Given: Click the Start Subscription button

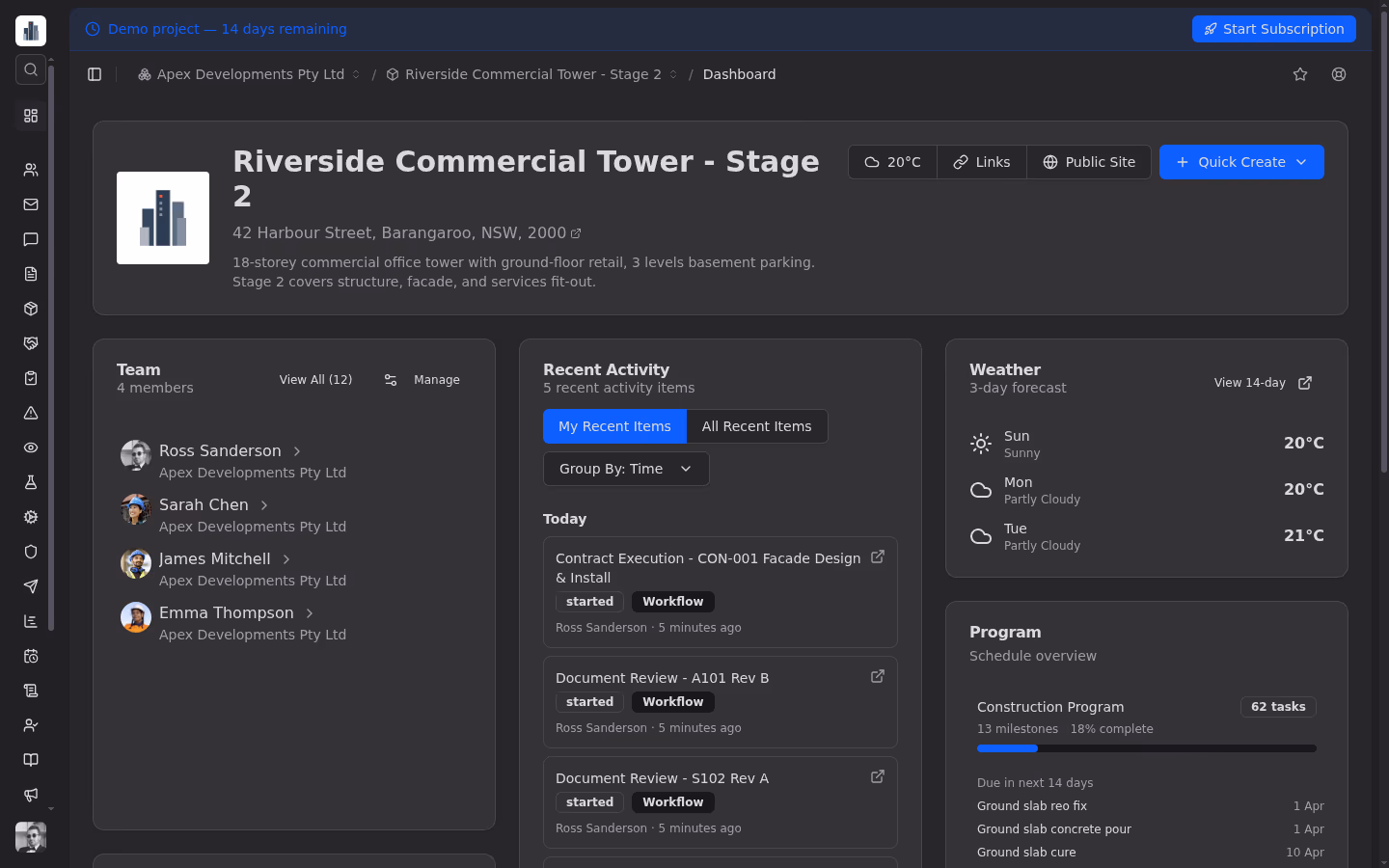Looking at the screenshot, I should pos(1273,29).
